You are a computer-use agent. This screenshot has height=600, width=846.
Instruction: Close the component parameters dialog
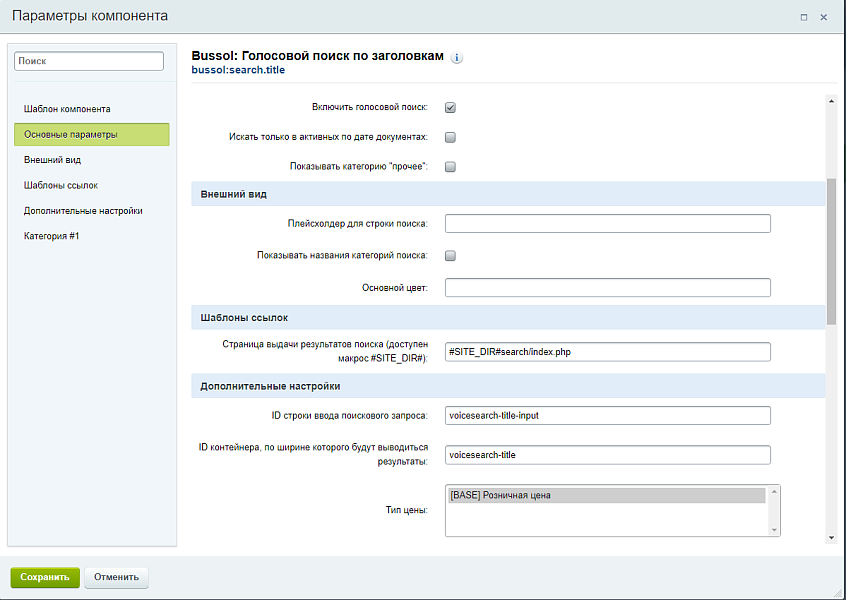tap(824, 17)
